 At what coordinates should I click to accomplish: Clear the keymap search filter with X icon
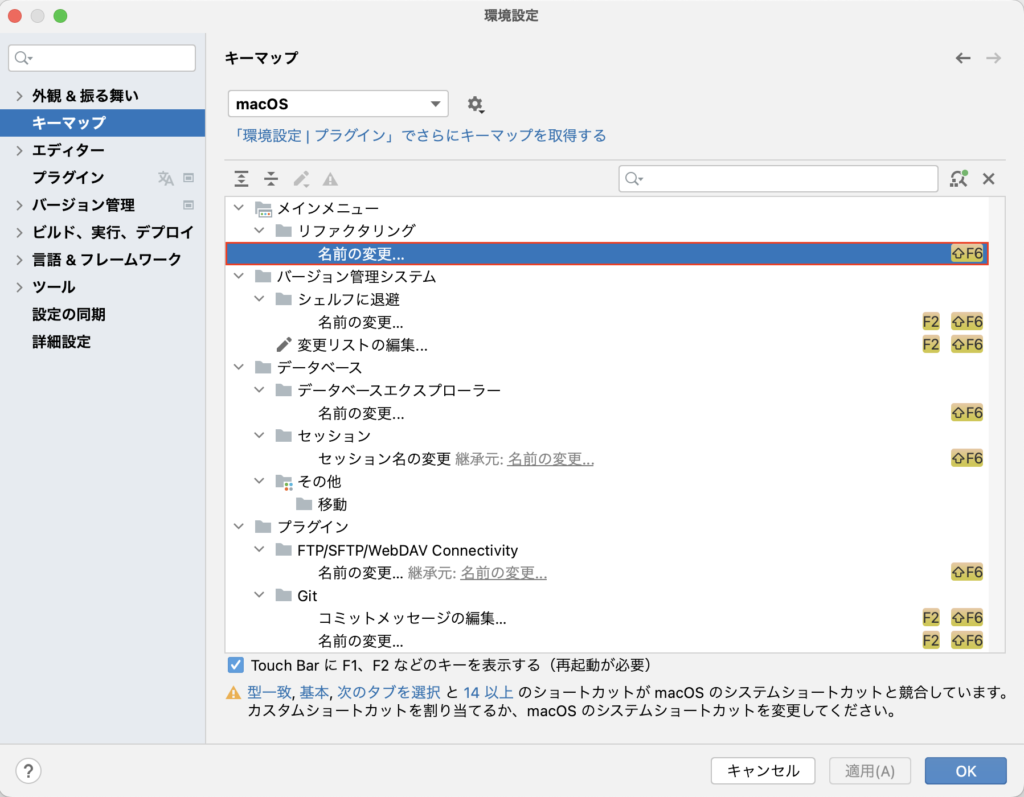(x=989, y=178)
